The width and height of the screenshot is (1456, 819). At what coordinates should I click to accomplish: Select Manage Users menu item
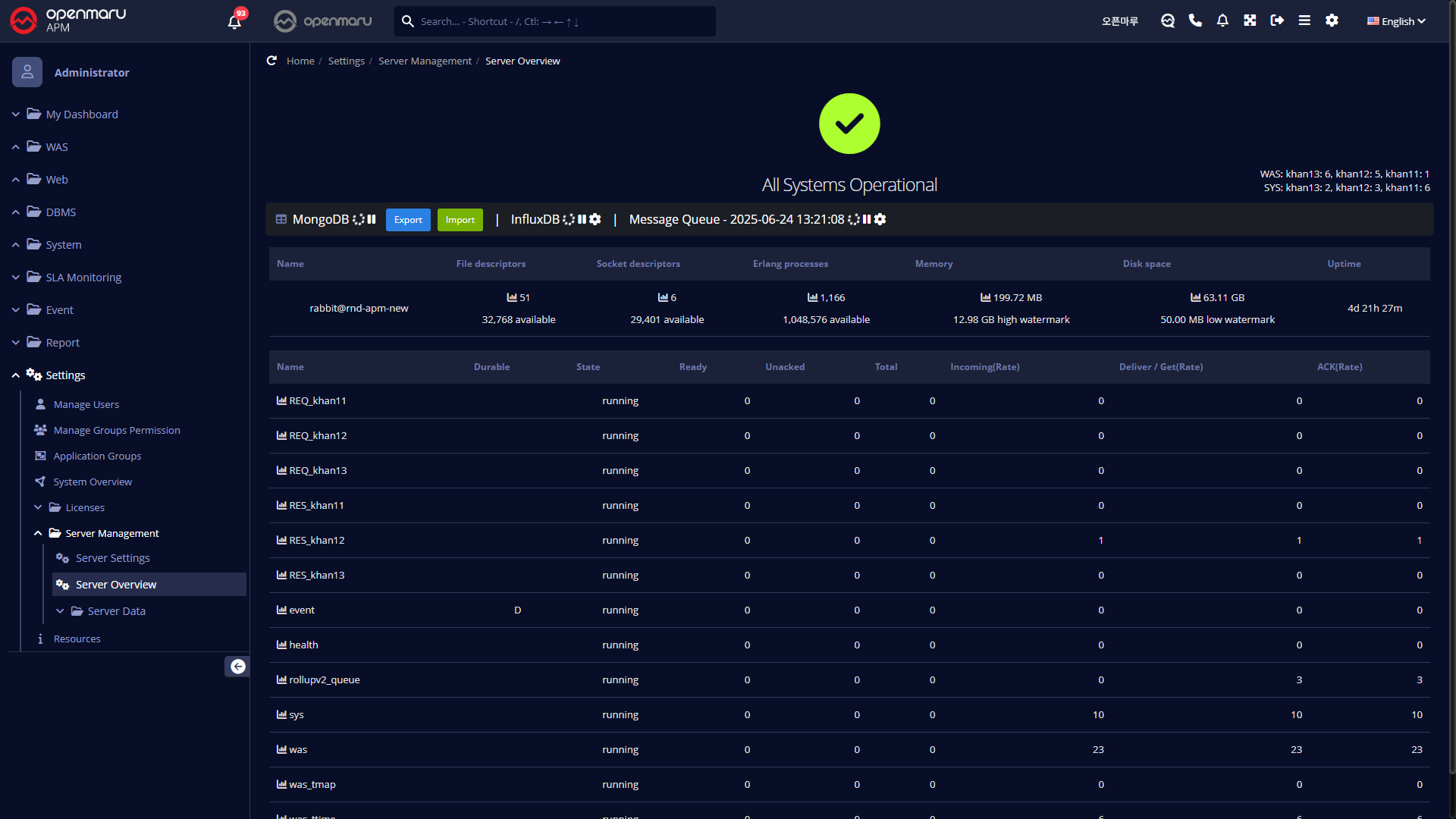86,404
